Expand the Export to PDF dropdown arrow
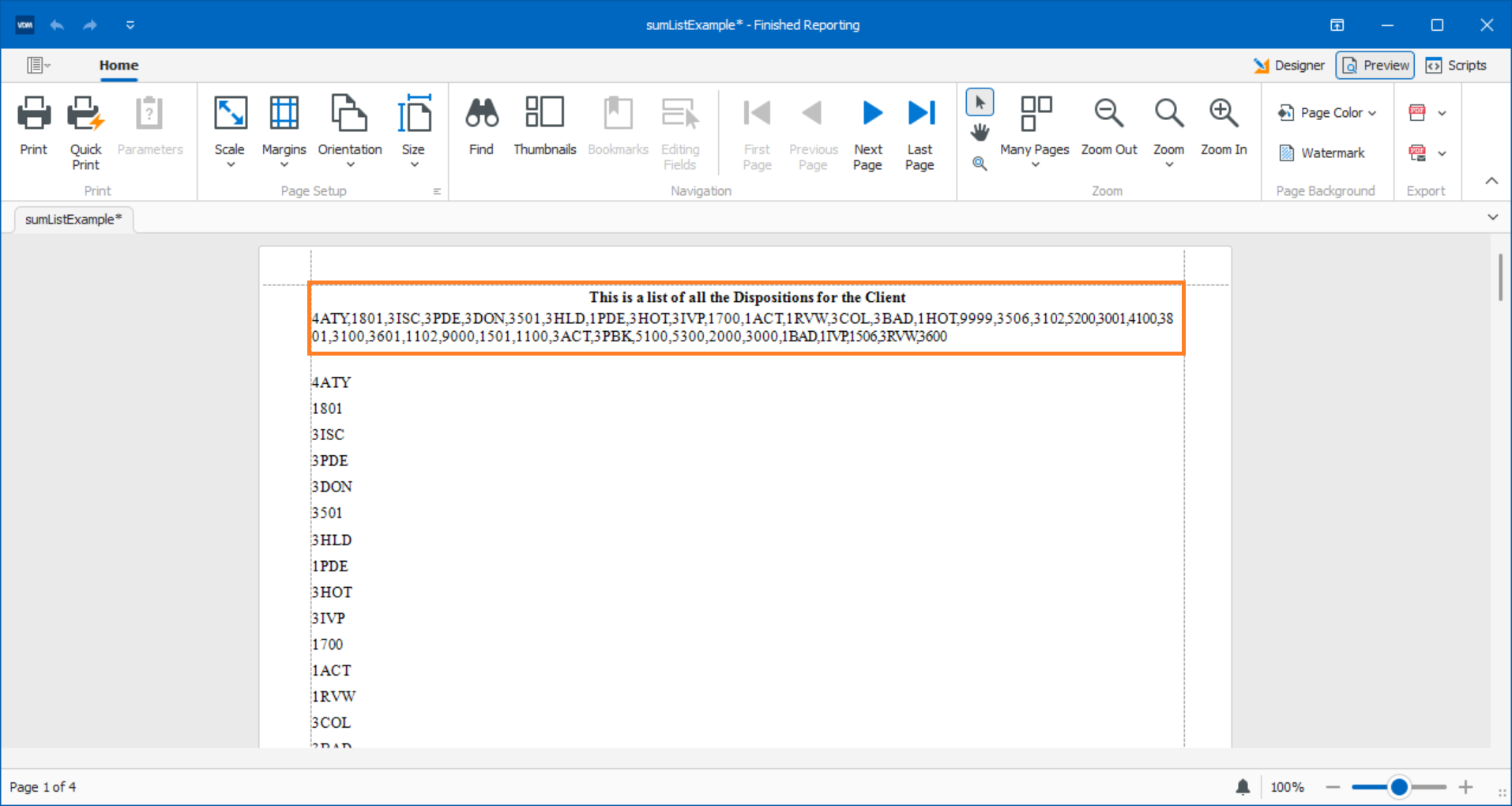1512x806 pixels. [x=1442, y=113]
